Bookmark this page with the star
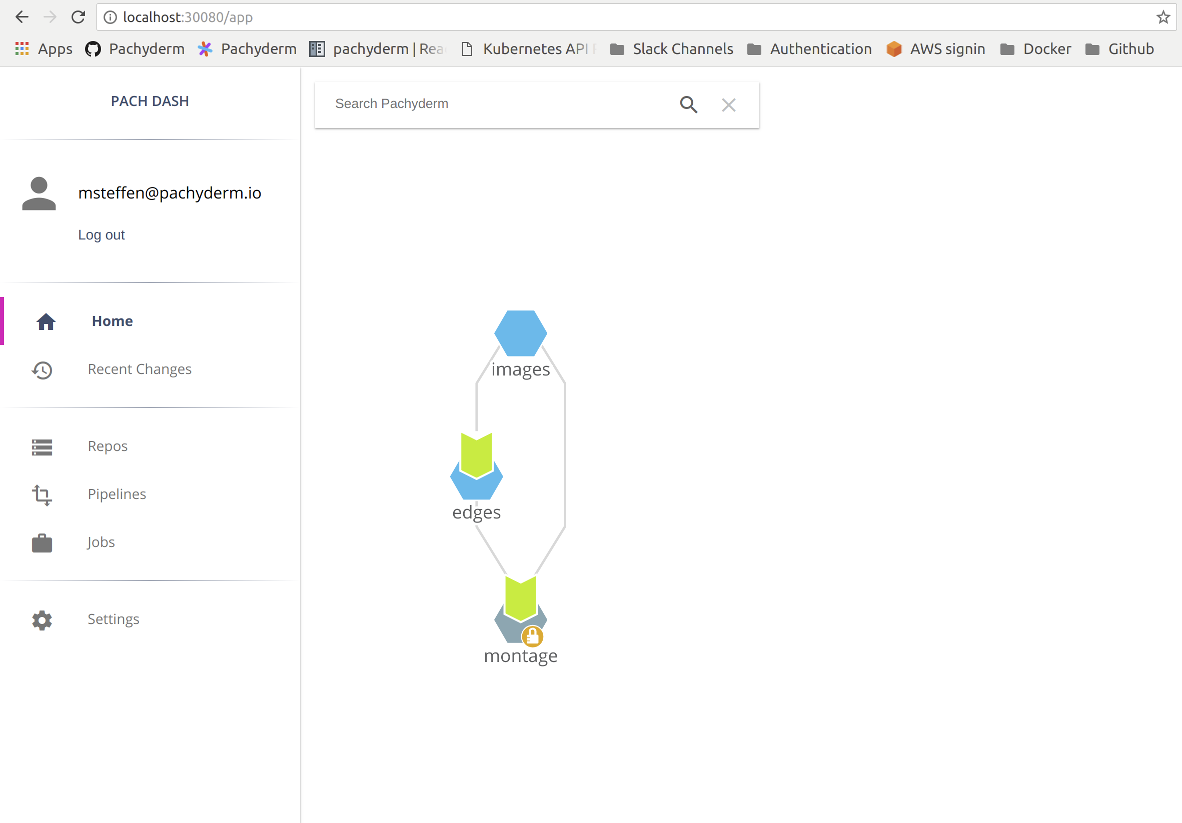Screen dimensions: 1182x823 pyautogui.click(x=1163, y=17)
